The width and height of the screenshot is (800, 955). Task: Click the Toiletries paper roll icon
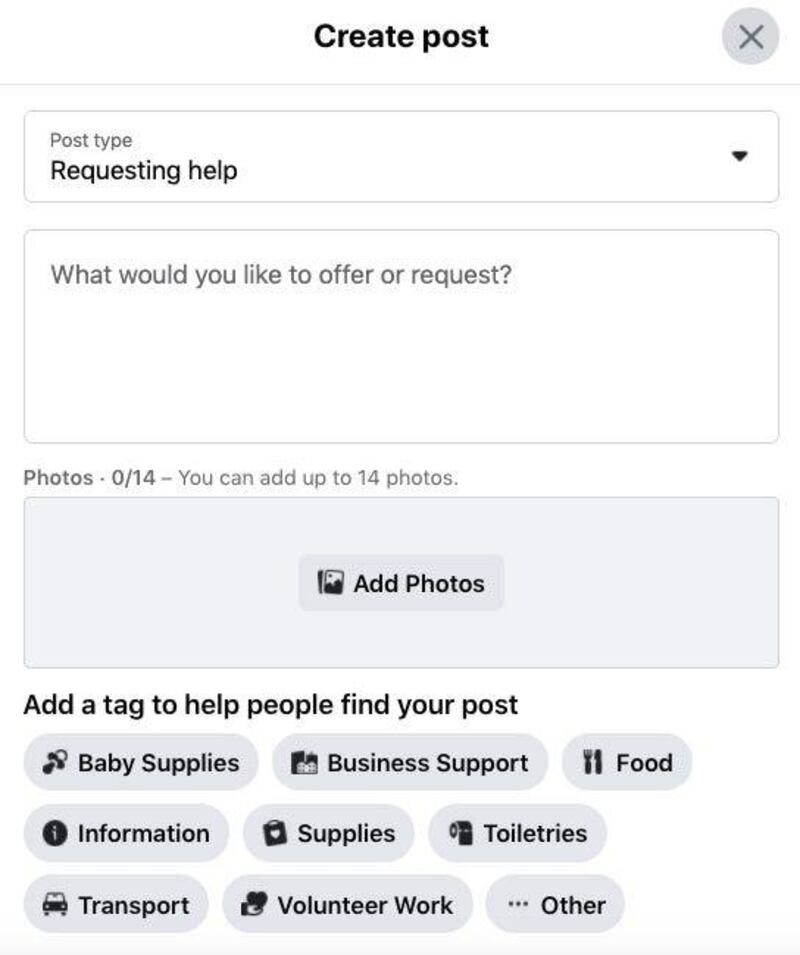(460, 834)
